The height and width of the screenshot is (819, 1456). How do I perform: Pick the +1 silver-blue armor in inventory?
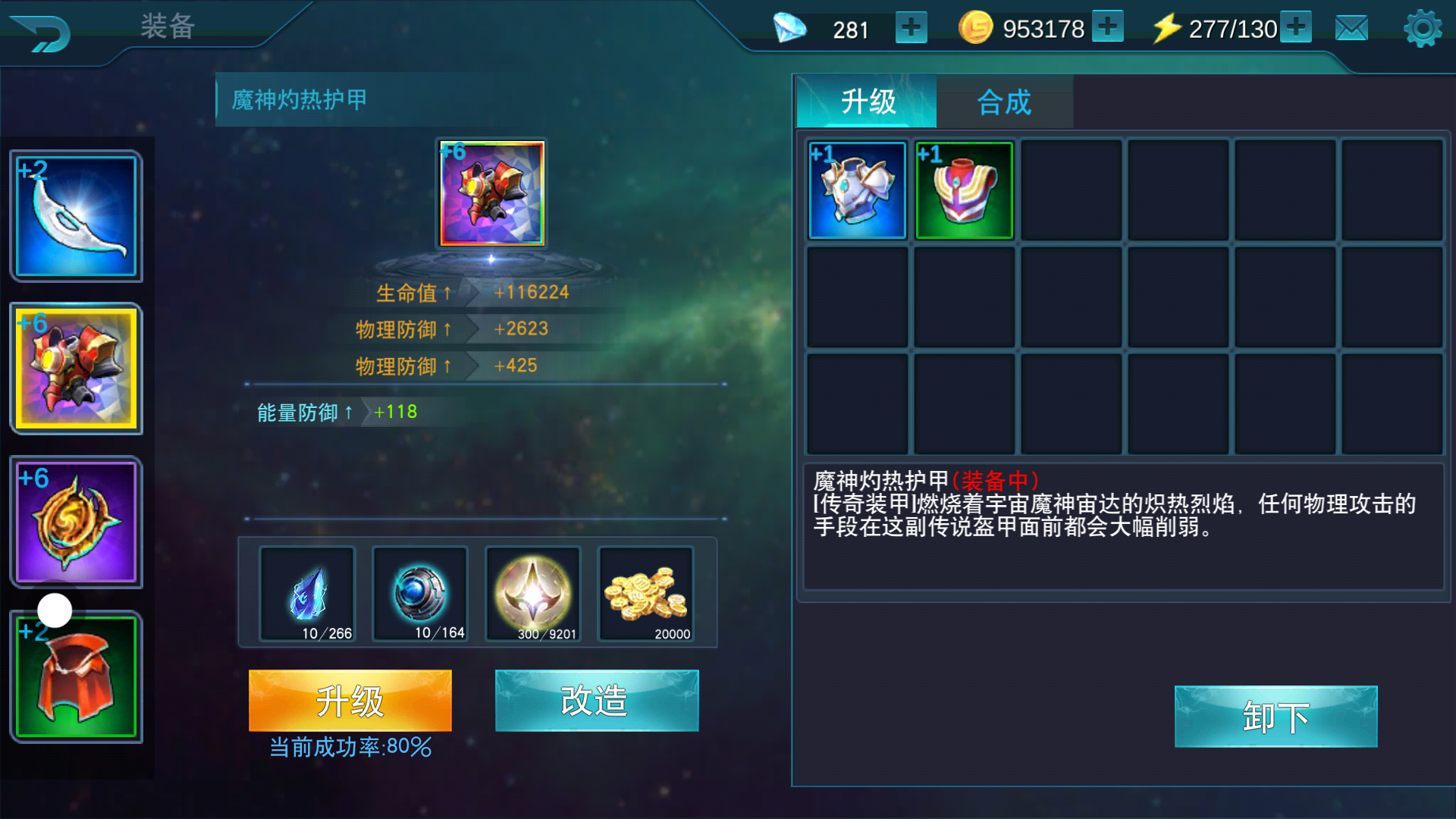pos(858,190)
